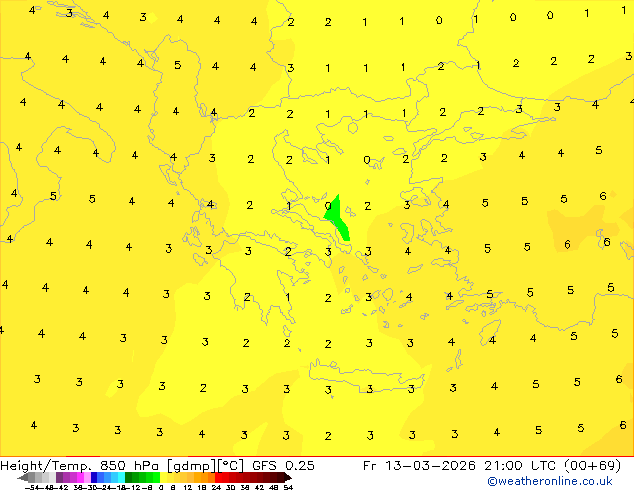634x490 pixels.
Task: Click the 0 value inside the green area
Action: pos(328,206)
